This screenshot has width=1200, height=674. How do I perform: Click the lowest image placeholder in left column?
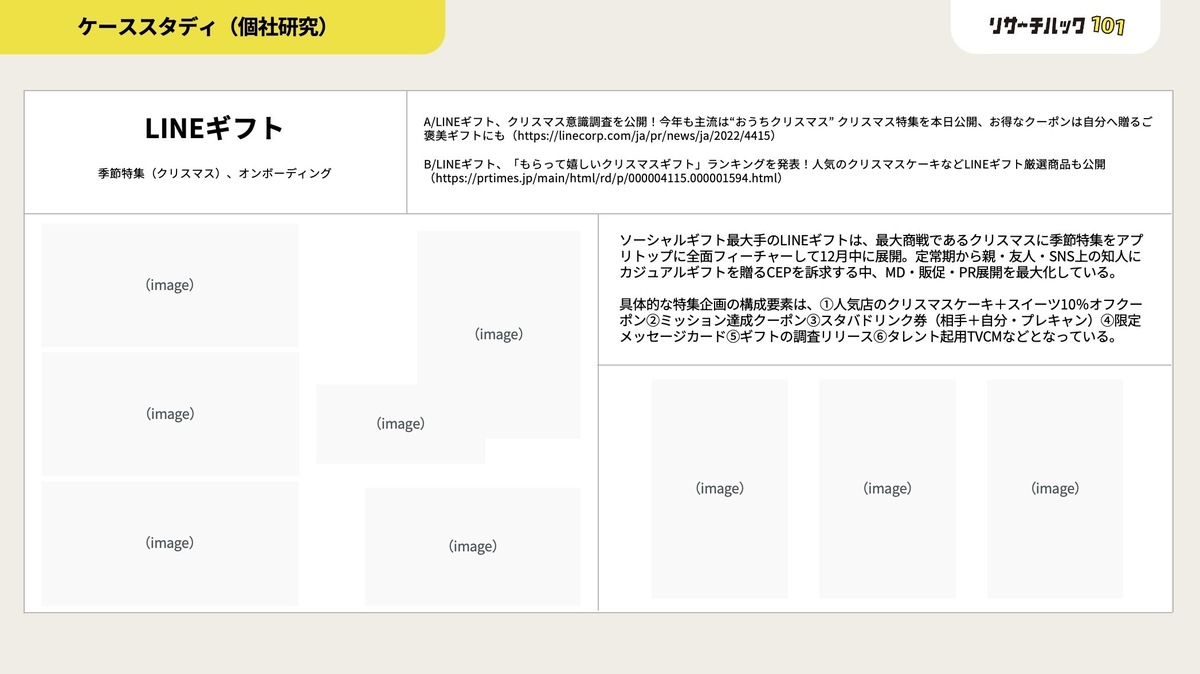[170, 543]
